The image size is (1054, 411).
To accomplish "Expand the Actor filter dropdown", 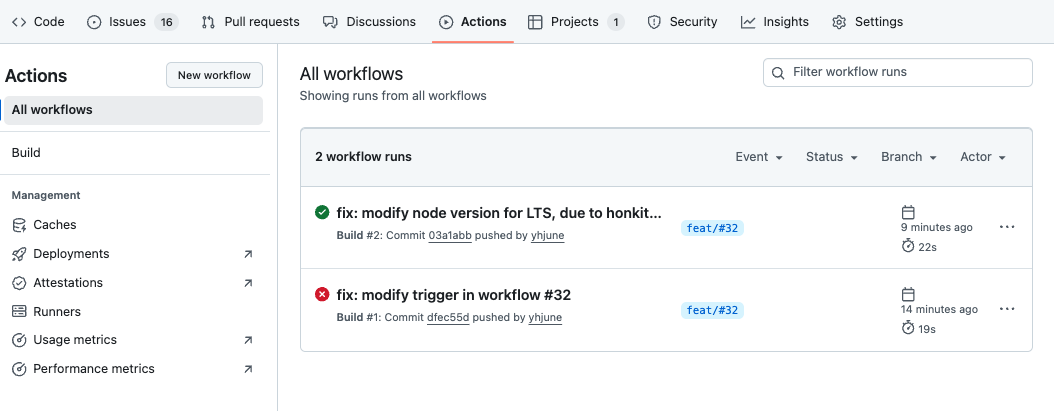I will pos(982,157).
